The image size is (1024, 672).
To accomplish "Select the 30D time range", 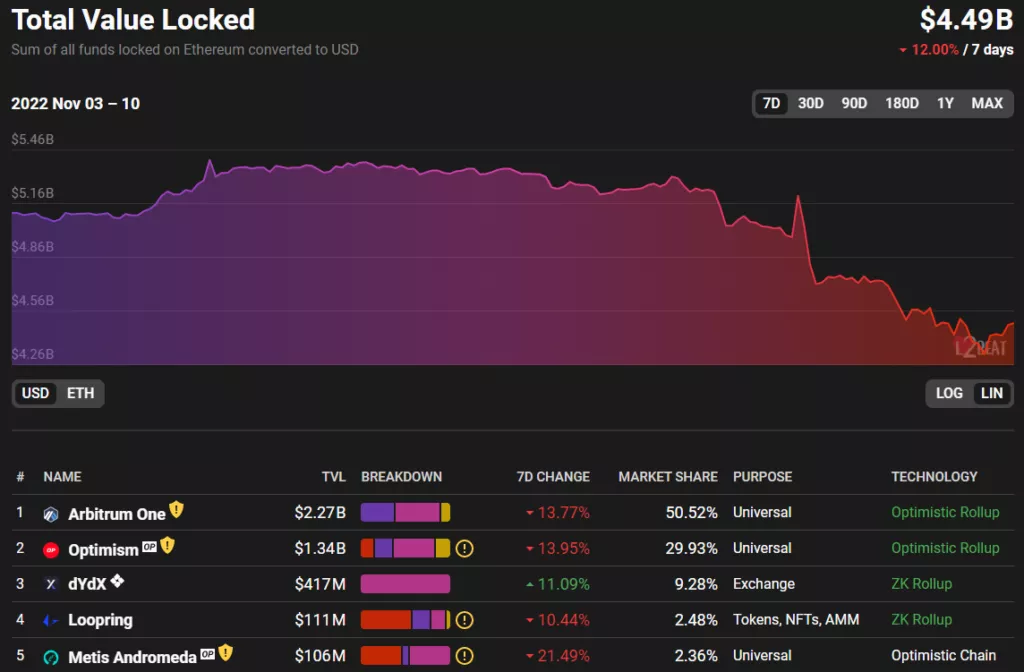I will [811, 104].
